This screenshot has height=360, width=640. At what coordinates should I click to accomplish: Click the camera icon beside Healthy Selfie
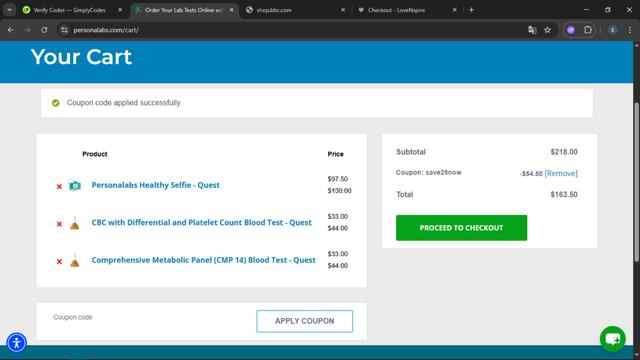coord(75,186)
